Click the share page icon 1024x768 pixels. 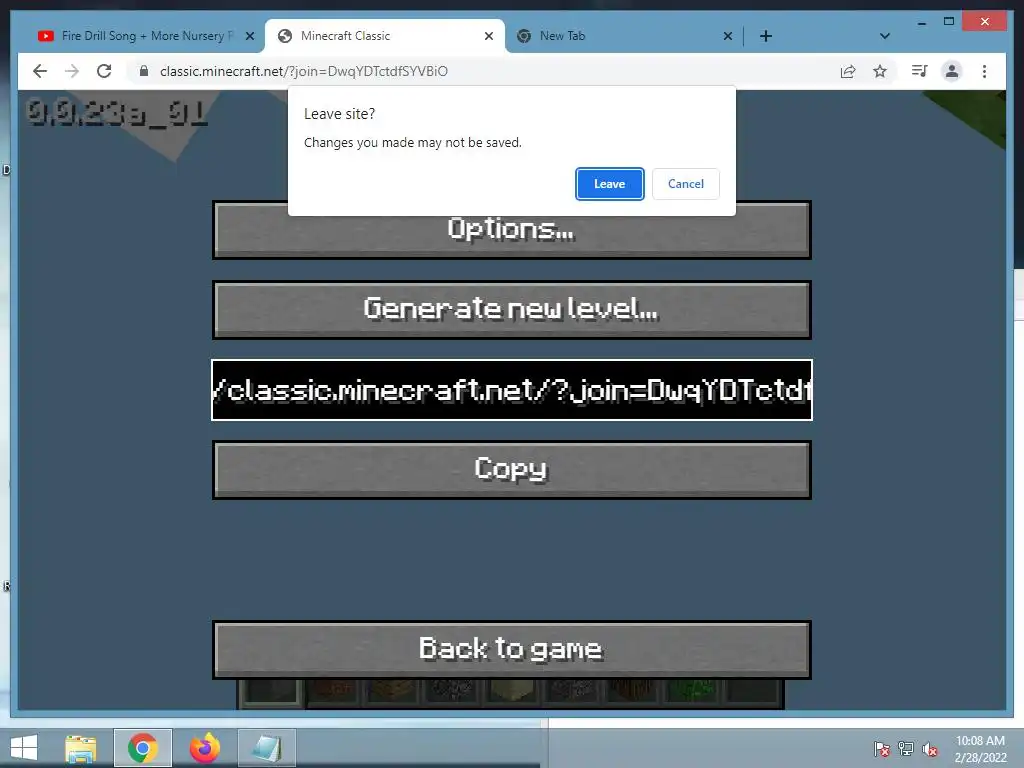pyautogui.click(x=848, y=71)
